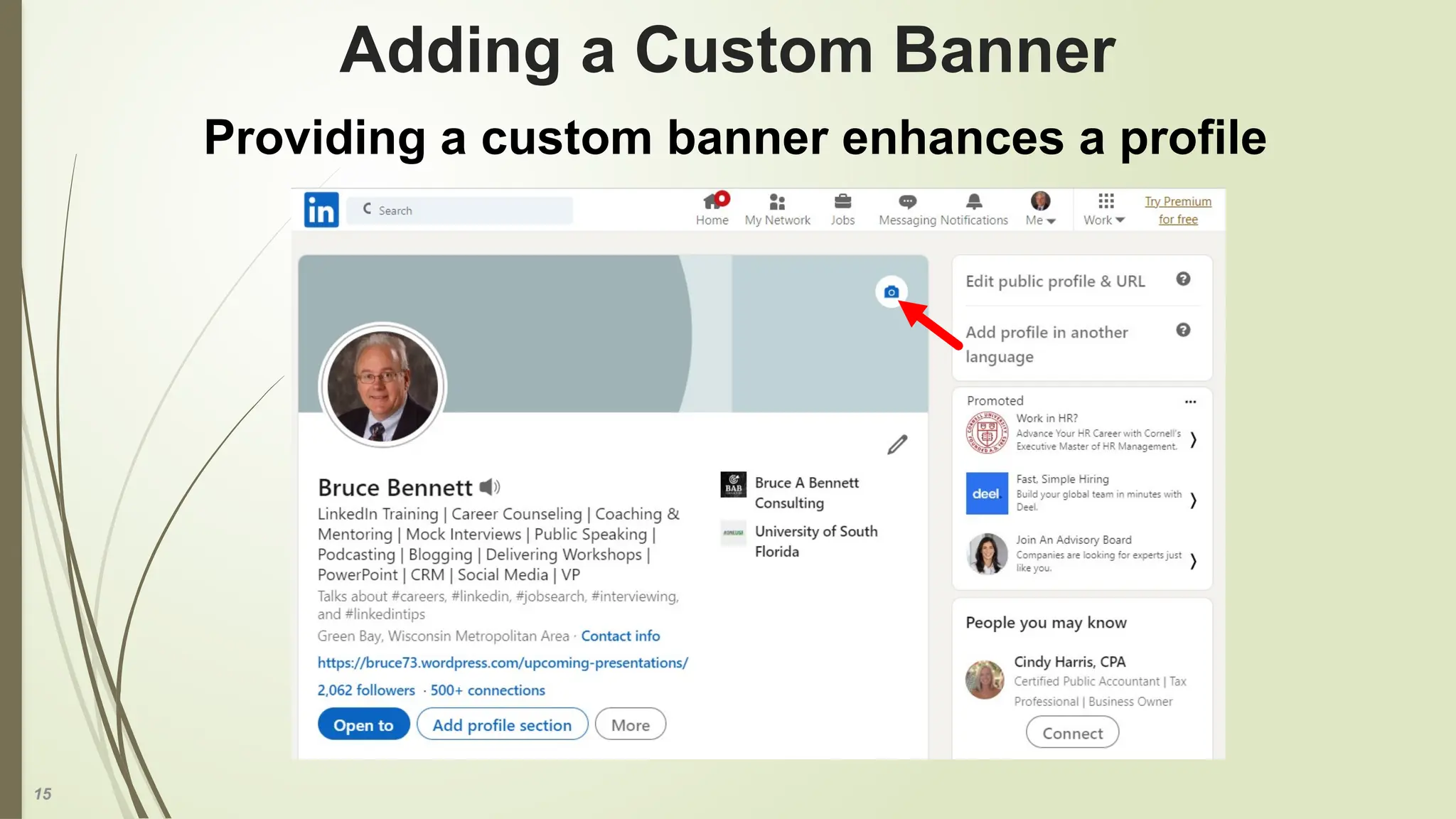This screenshot has width=1456, height=819.
Task: Open the Contact info link
Action: click(x=620, y=636)
